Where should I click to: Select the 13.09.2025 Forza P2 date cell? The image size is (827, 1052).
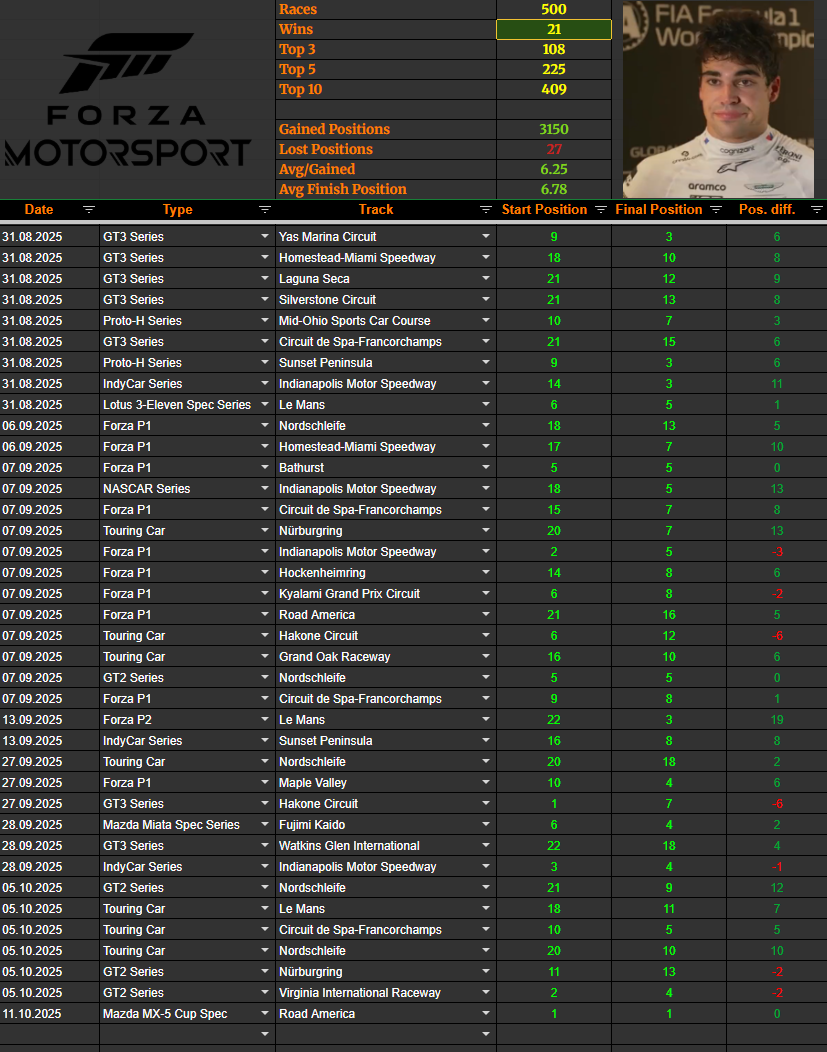pyautogui.click(x=50, y=719)
